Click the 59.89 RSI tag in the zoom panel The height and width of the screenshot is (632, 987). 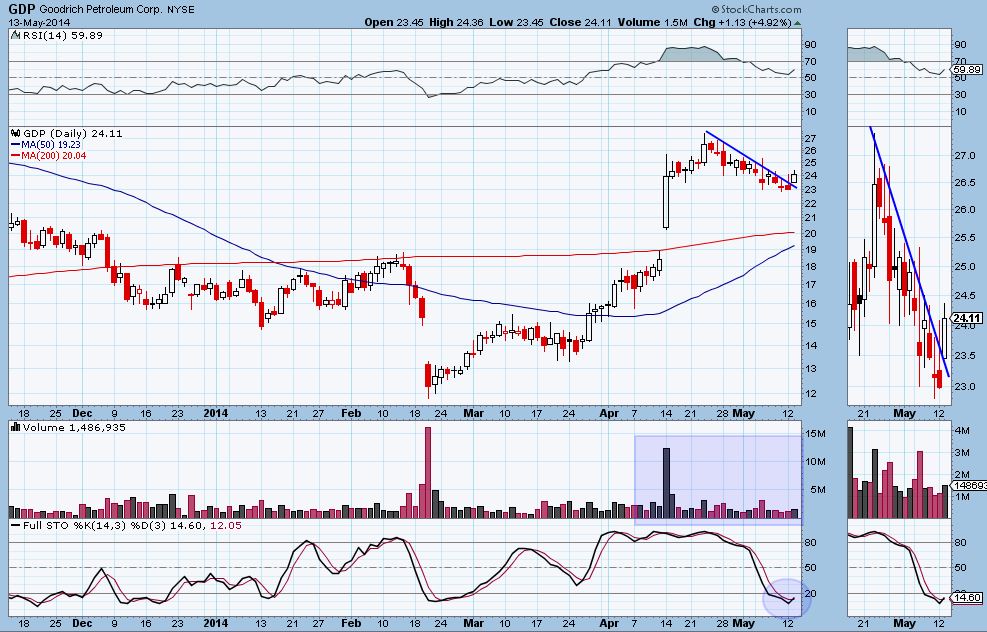coord(967,69)
